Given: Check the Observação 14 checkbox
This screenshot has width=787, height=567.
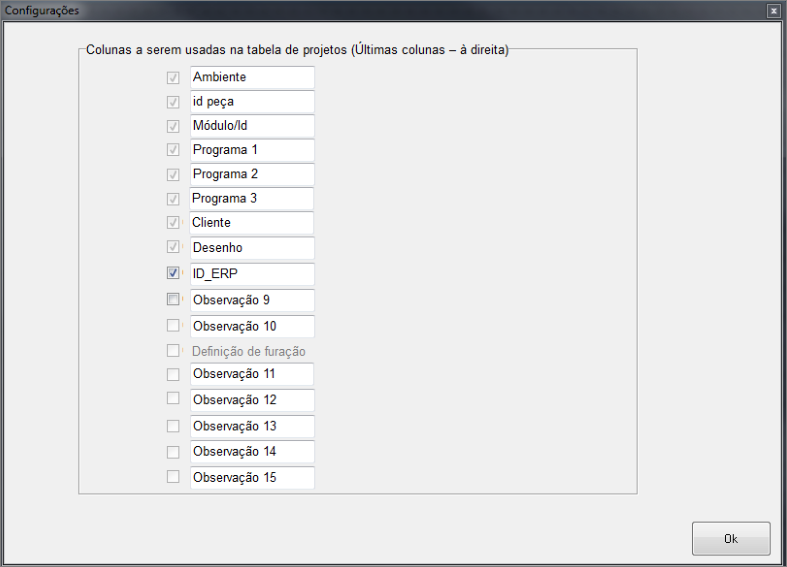Looking at the screenshot, I should [x=173, y=451].
